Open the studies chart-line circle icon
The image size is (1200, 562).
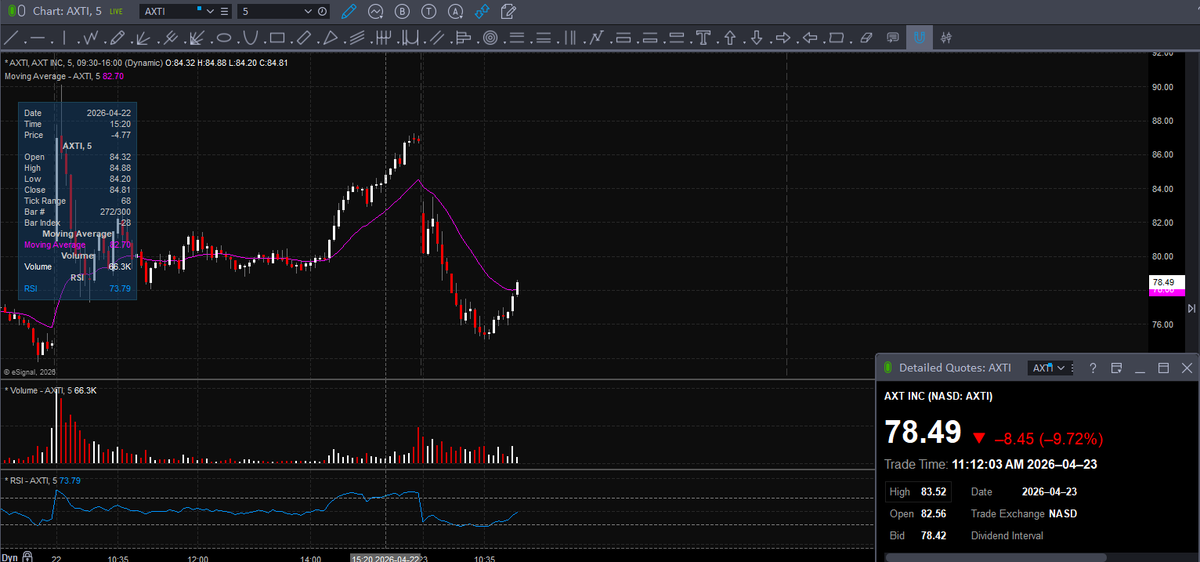[376, 12]
